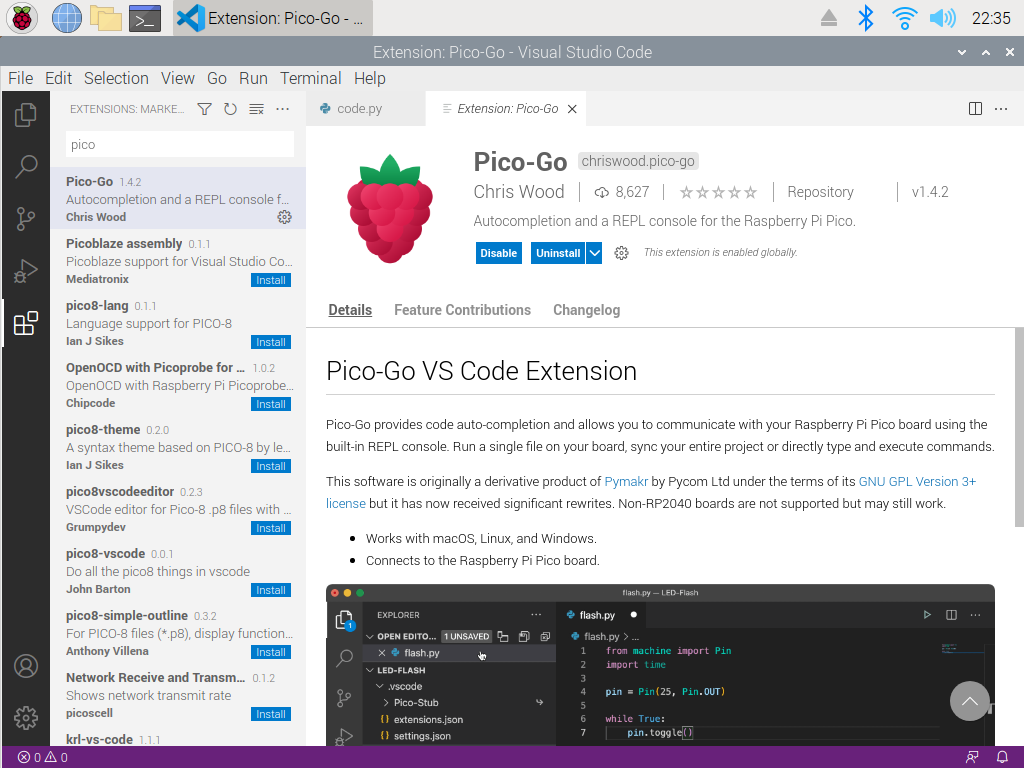Click manage gear on Pico-Go list item
Image resolution: width=1024 pixels, height=768 pixels.
pos(284,217)
